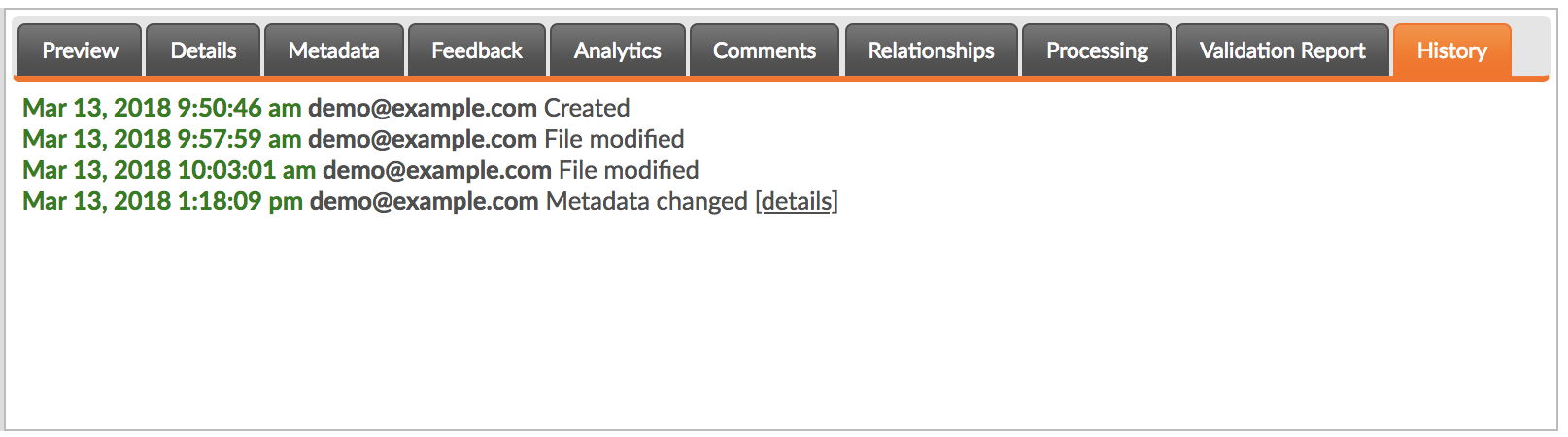The height and width of the screenshot is (437, 1568).
Task: Click the Created event text
Action: [587, 108]
